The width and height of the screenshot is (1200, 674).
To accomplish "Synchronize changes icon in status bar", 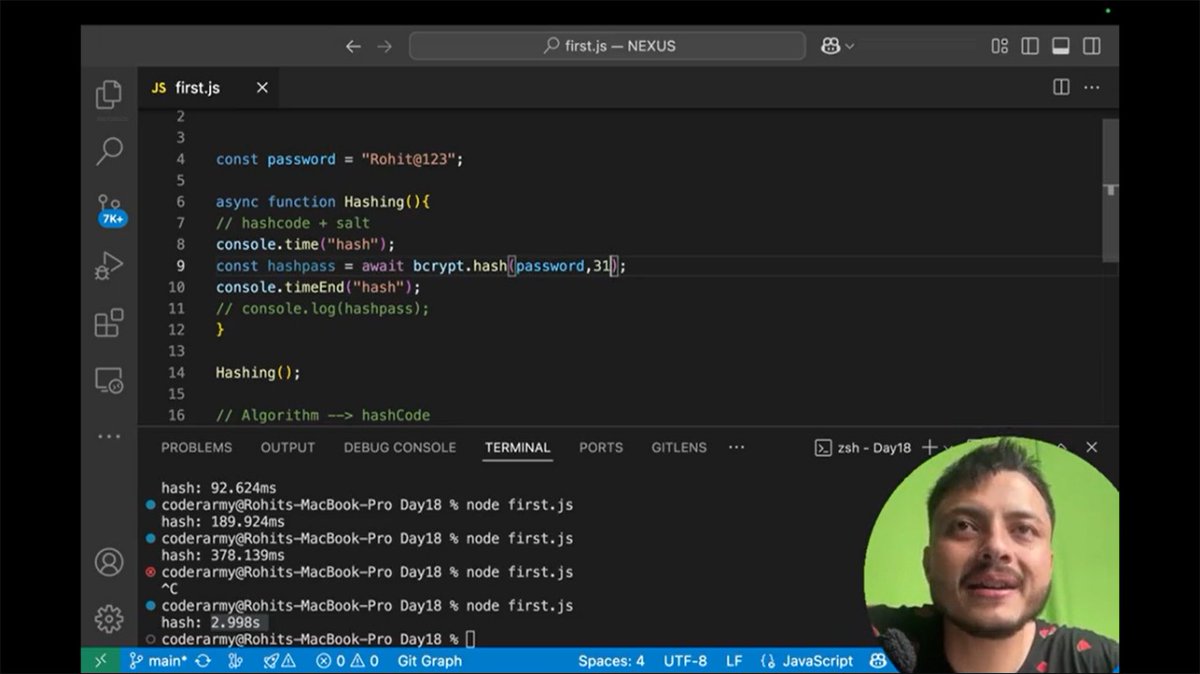I will (203, 661).
